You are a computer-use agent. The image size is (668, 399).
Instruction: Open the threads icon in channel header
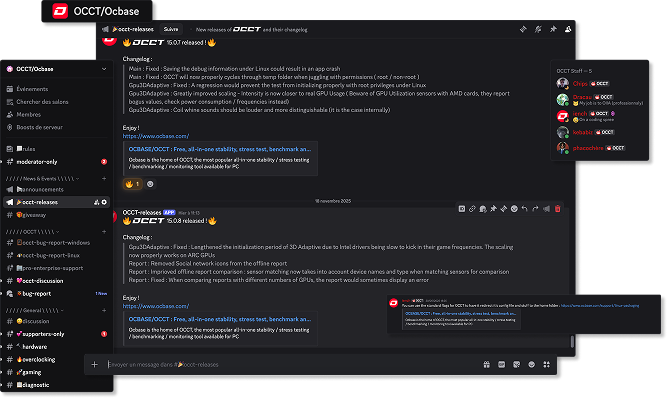523,29
